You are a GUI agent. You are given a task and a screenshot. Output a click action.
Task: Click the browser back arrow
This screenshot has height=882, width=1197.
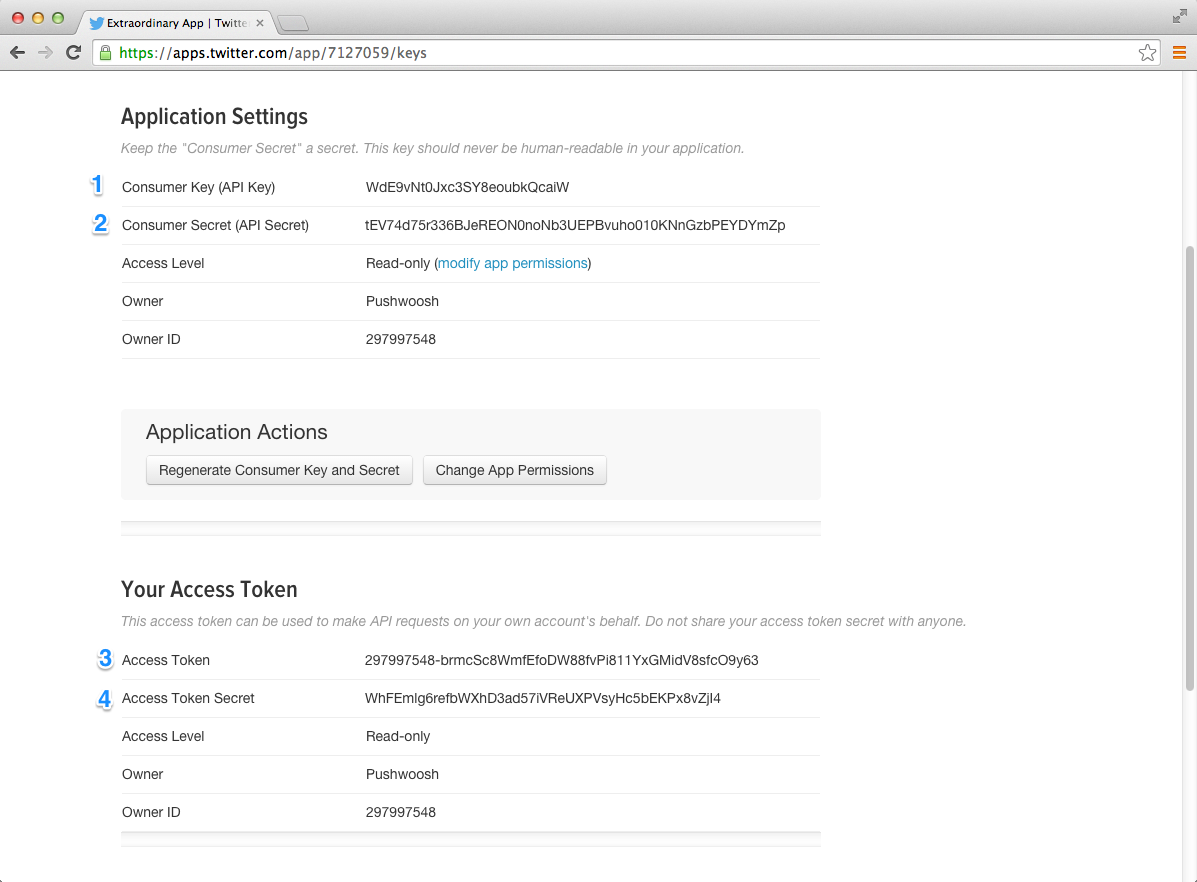click(18, 53)
